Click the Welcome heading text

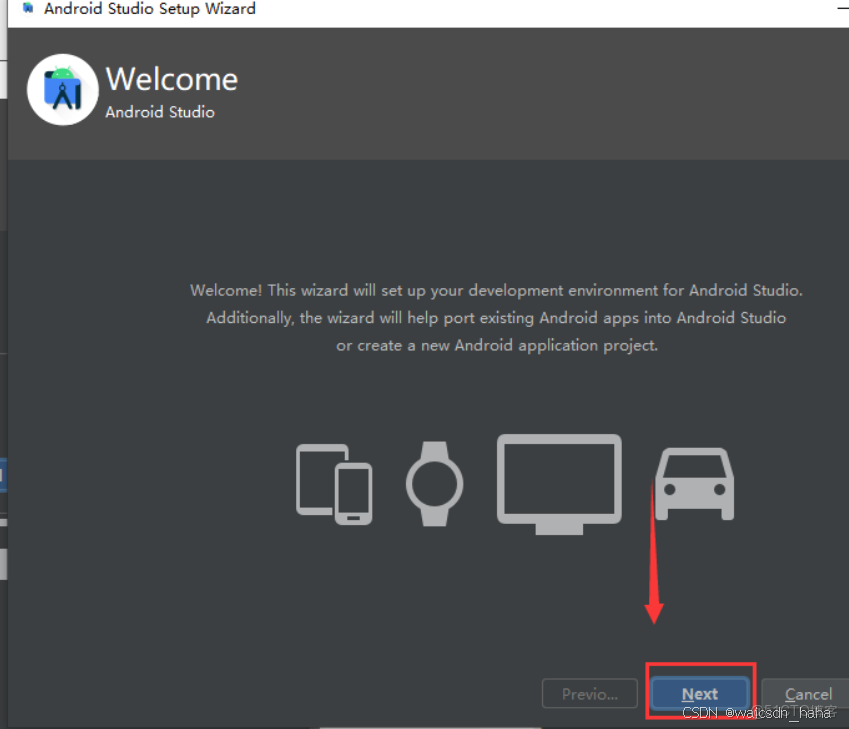coord(171,79)
